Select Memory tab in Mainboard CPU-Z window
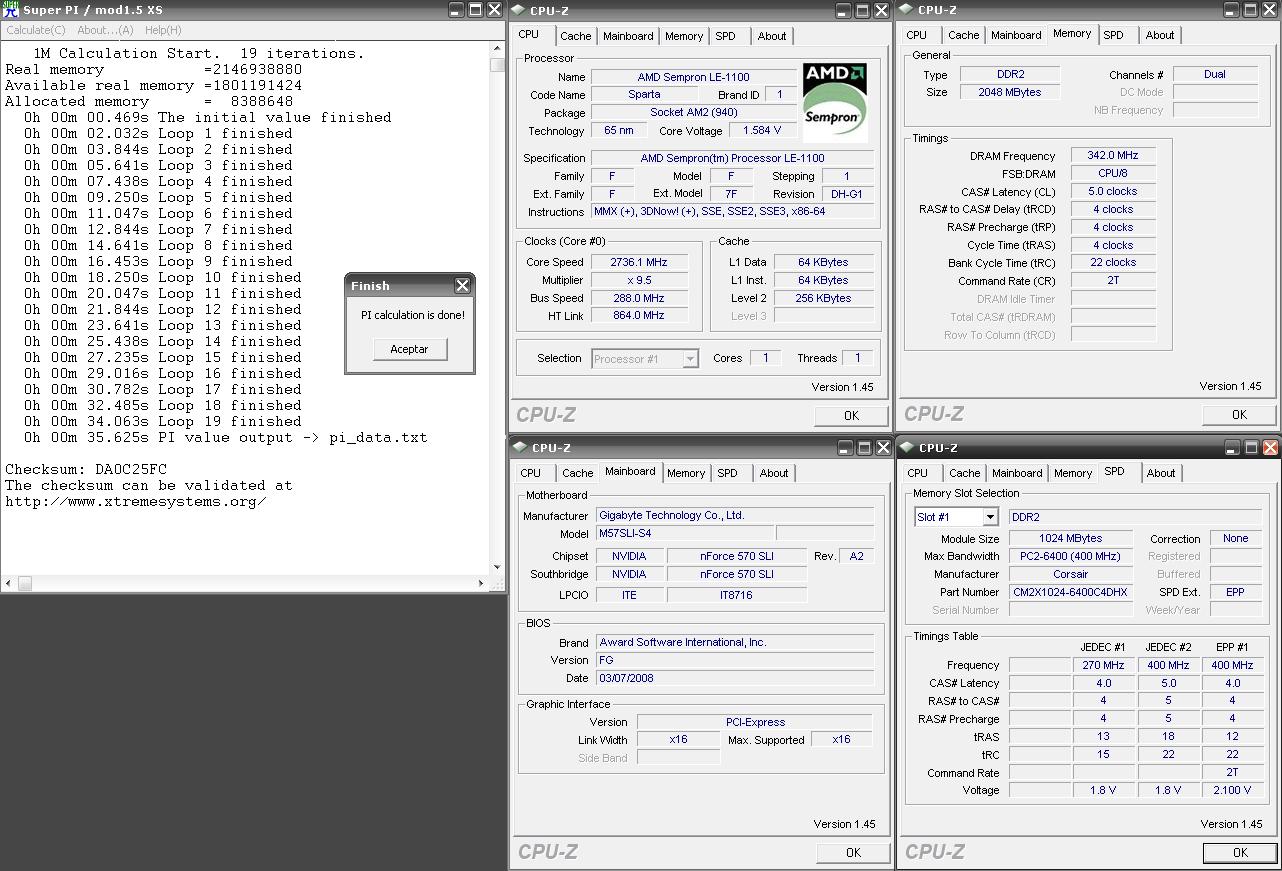The width and height of the screenshot is (1282, 871). [x=686, y=473]
